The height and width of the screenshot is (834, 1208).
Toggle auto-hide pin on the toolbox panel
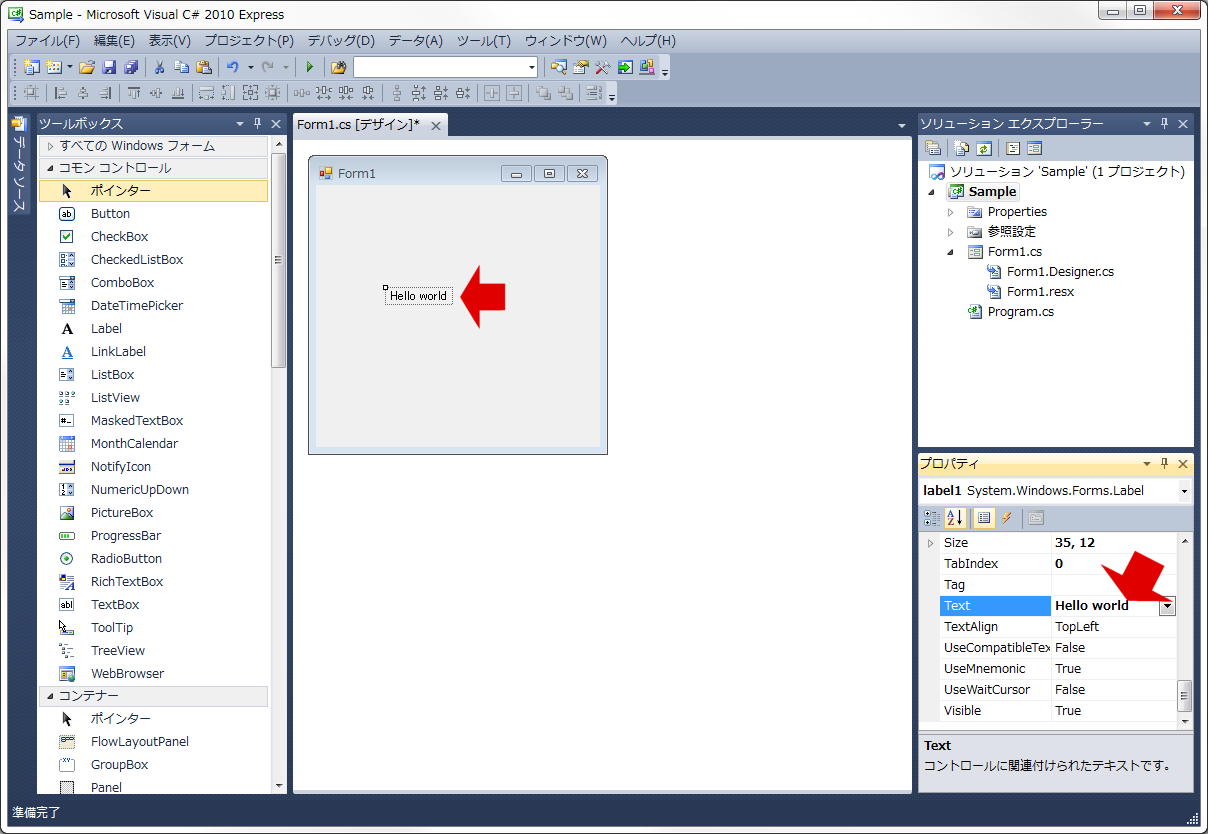pyautogui.click(x=257, y=124)
